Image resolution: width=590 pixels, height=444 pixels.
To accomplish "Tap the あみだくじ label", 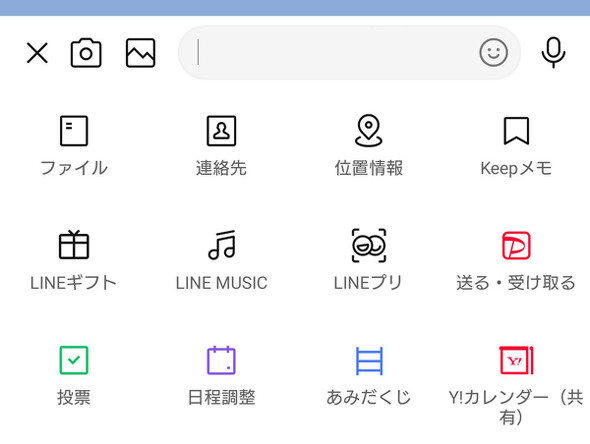I will pos(369,397).
